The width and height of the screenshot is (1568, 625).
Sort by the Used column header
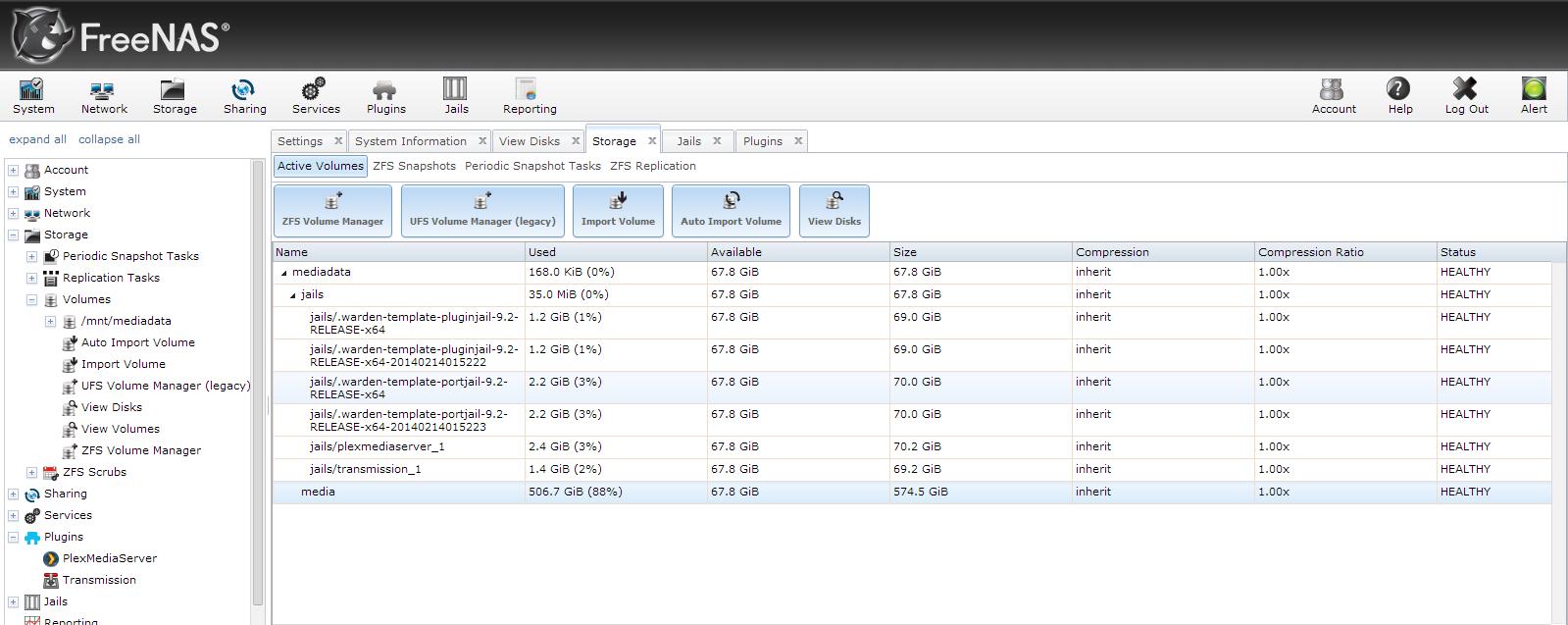(617, 252)
